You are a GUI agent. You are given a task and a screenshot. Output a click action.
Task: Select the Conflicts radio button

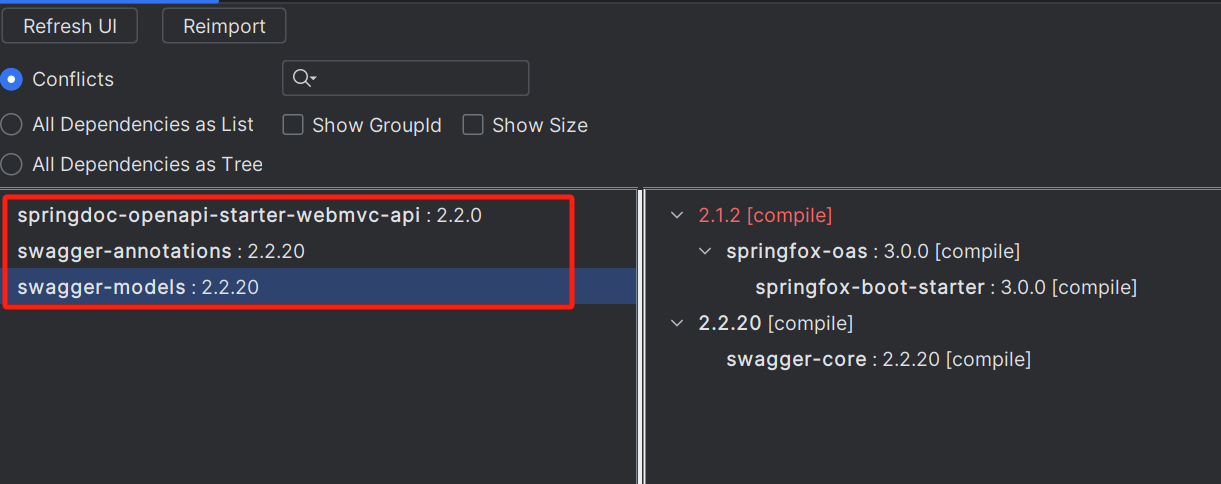click(x=11, y=79)
